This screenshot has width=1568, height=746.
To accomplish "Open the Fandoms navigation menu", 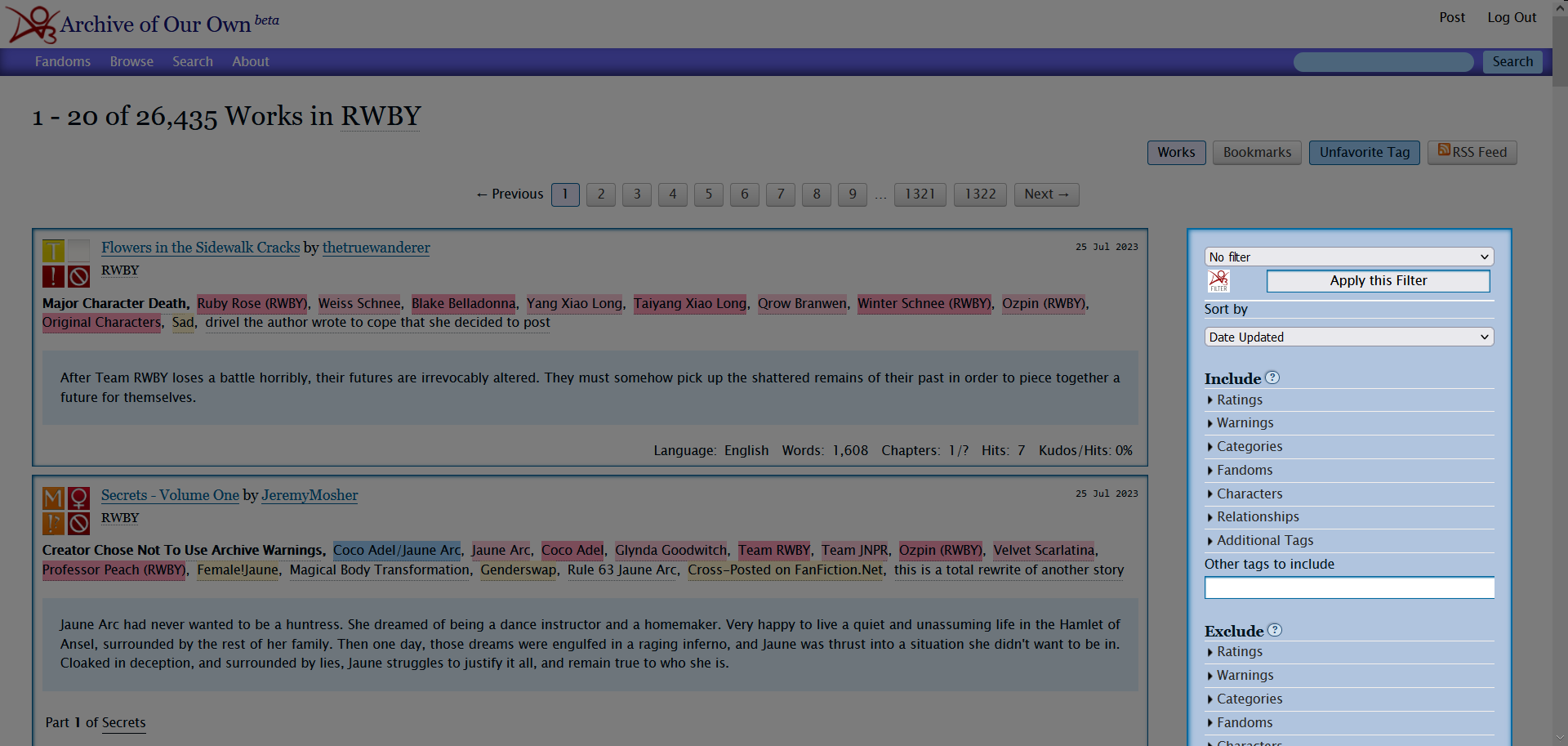I will point(63,61).
